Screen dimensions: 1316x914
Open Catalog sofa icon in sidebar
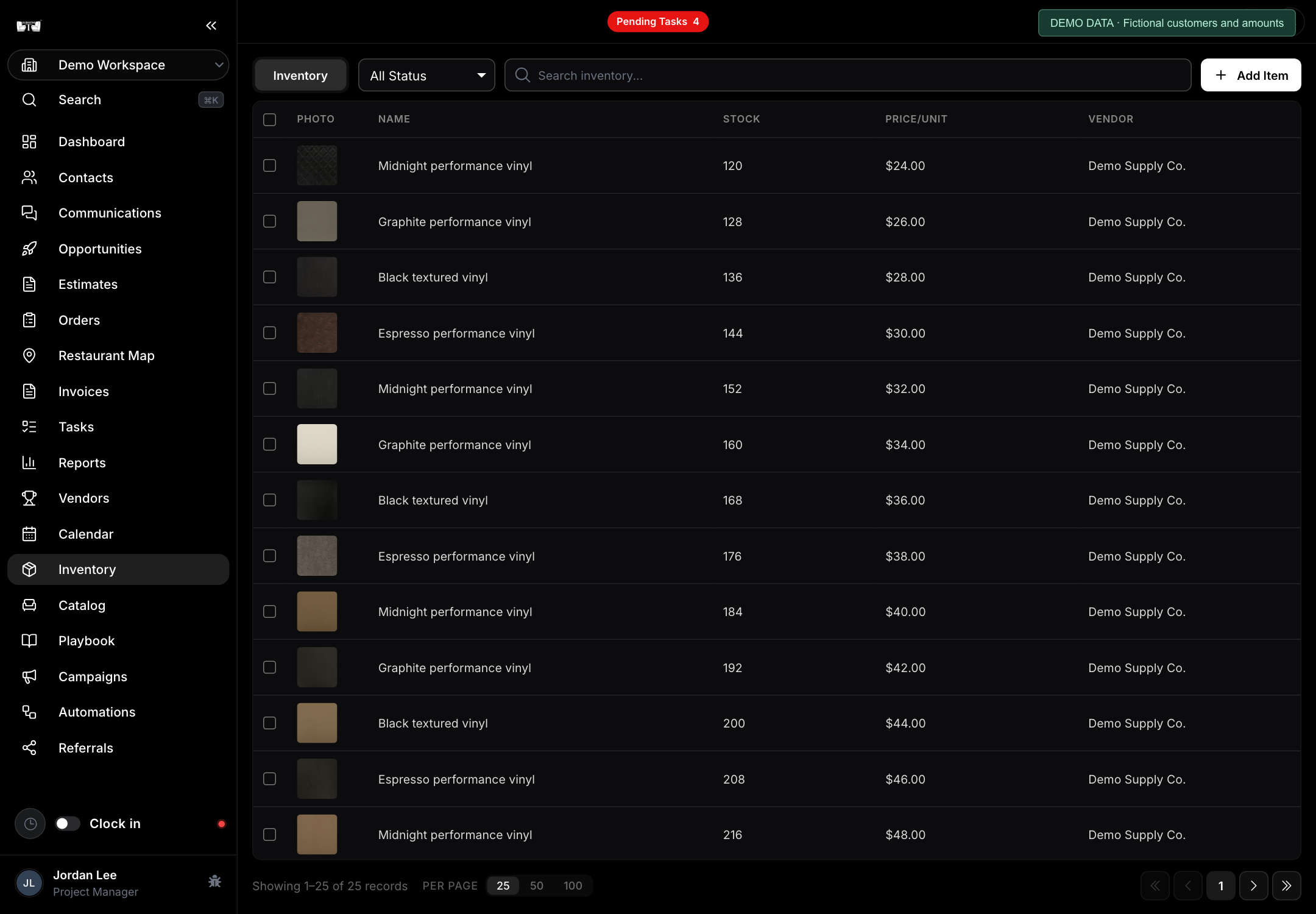pyautogui.click(x=29, y=605)
